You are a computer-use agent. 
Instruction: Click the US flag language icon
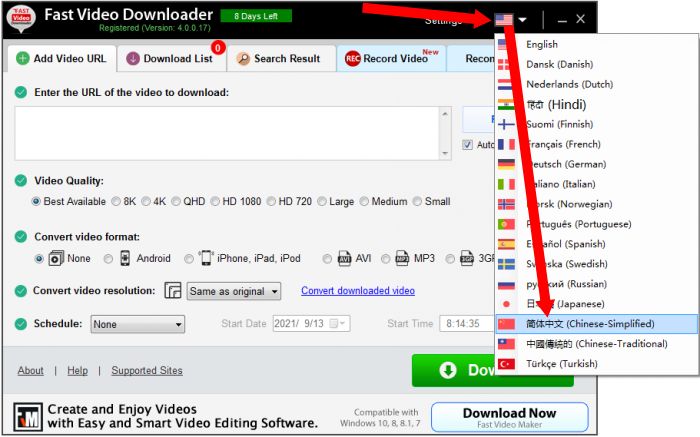pos(504,20)
